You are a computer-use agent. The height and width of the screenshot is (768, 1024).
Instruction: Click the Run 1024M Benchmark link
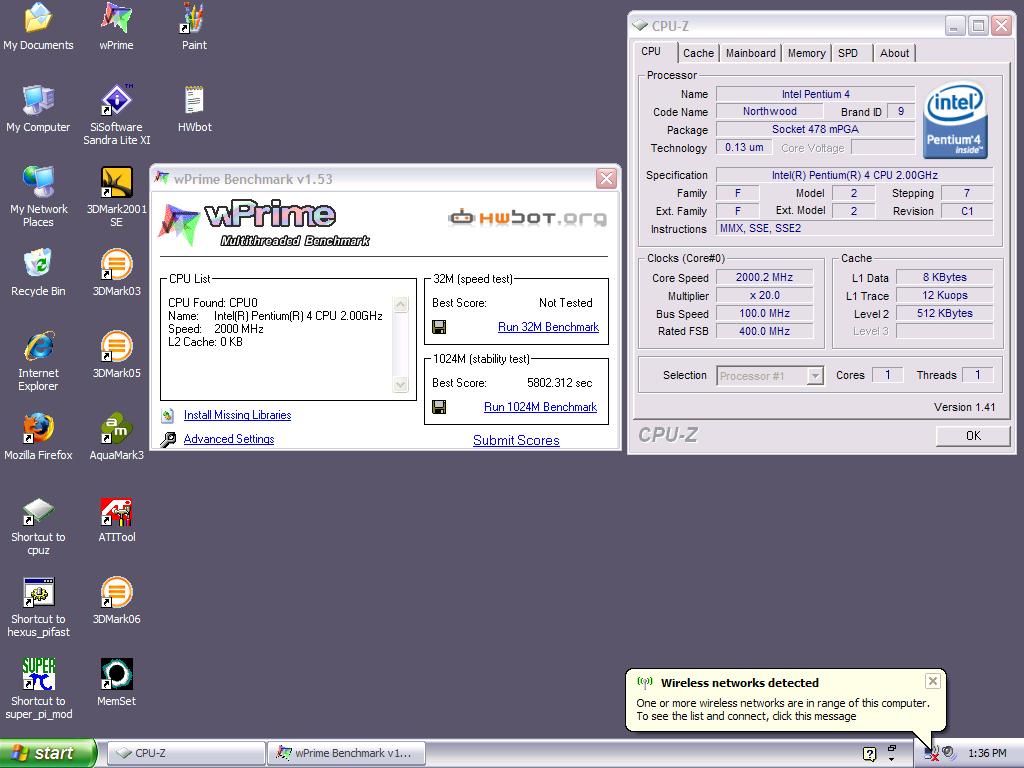[x=540, y=407]
